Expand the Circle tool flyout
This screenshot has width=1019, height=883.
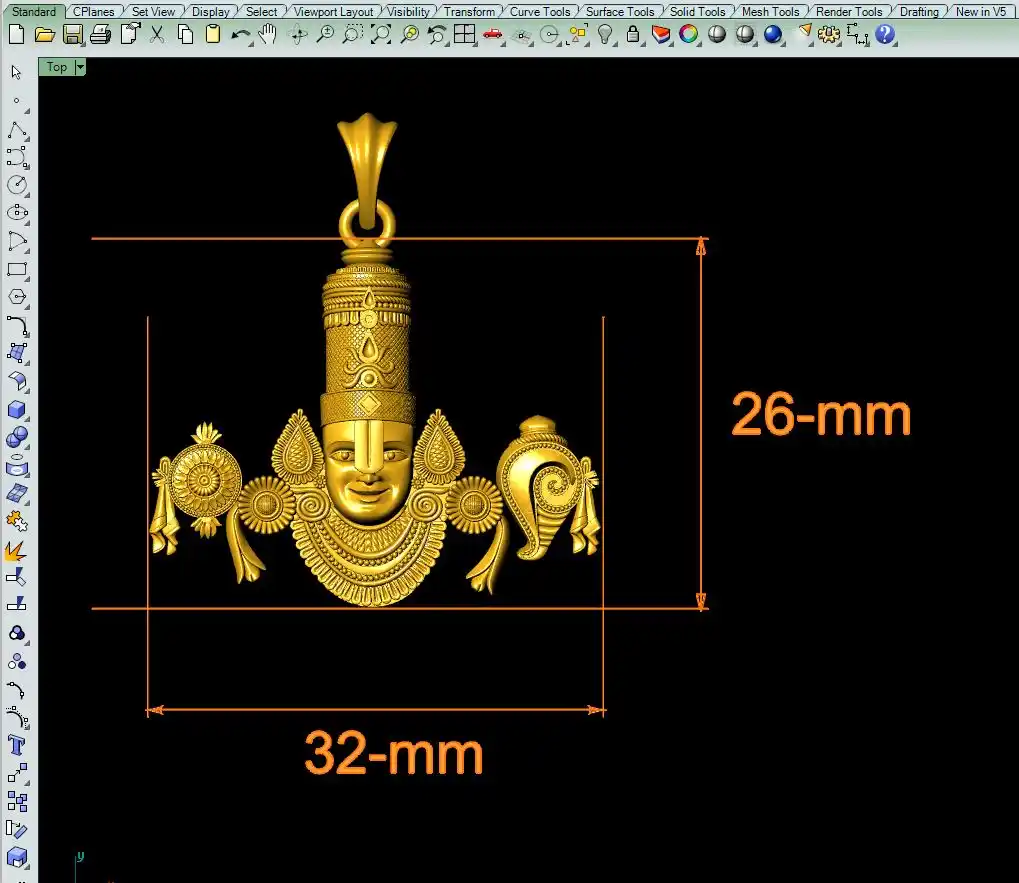(x=16, y=185)
